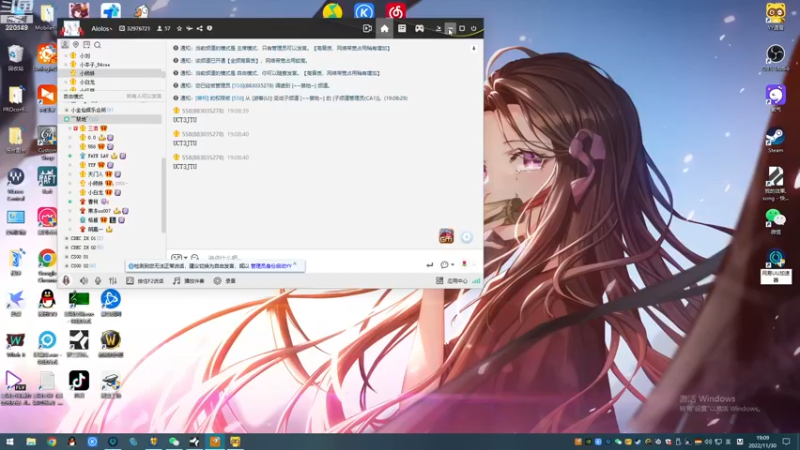Open the app center button
This screenshot has width=800, height=450.
tap(452, 281)
